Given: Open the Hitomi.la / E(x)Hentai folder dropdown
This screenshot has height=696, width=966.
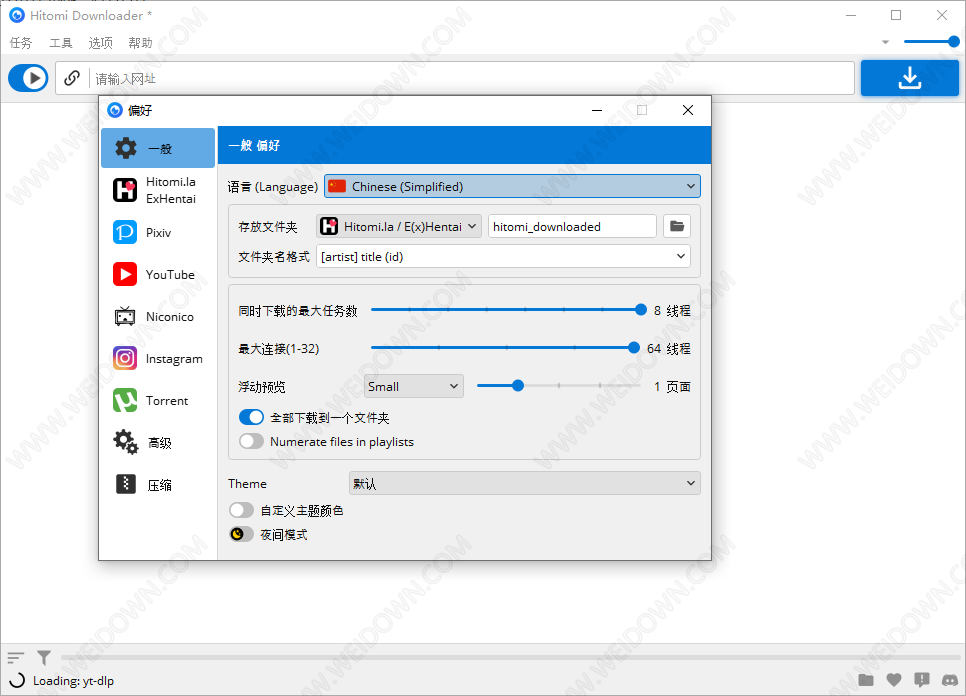Looking at the screenshot, I should (x=399, y=226).
